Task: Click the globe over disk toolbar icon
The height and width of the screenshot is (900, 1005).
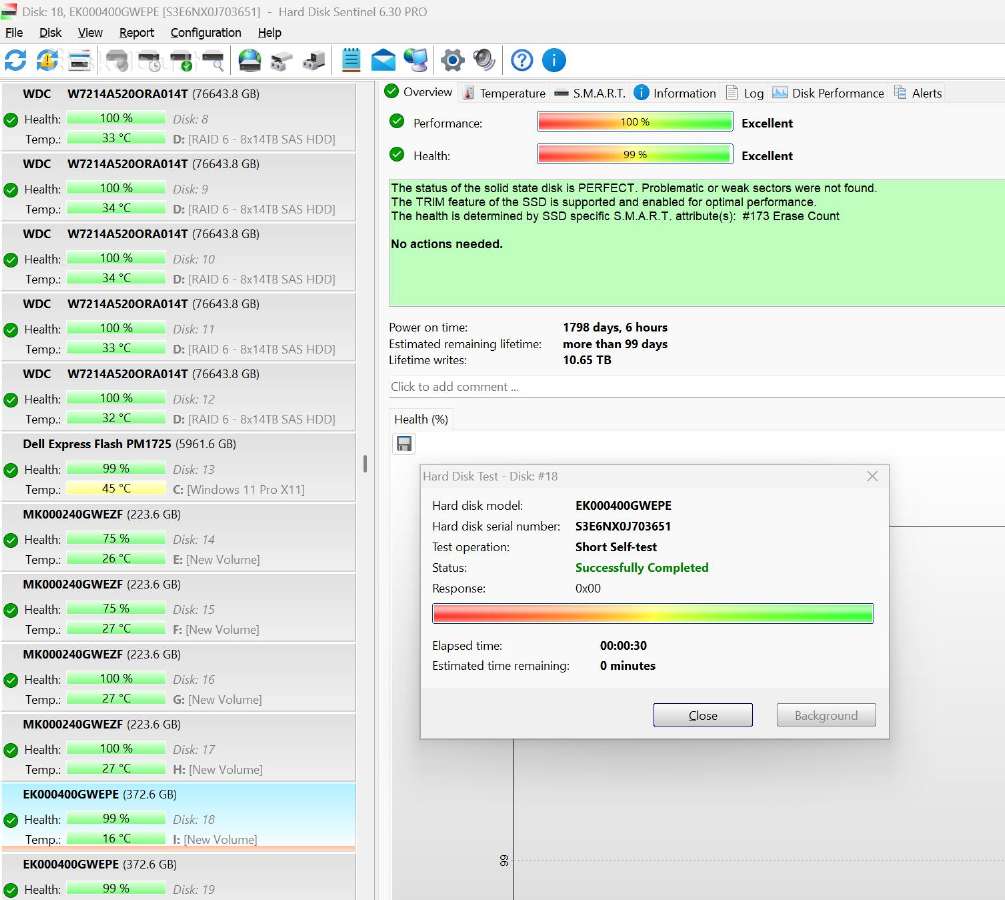Action: point(249,61)
